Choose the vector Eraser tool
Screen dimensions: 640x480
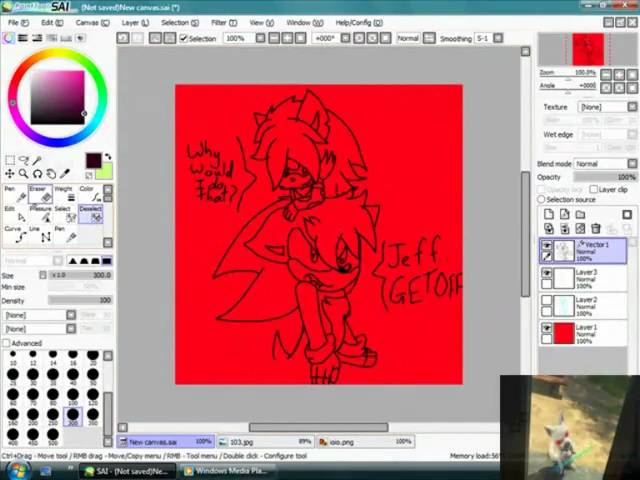click(40, 194)
